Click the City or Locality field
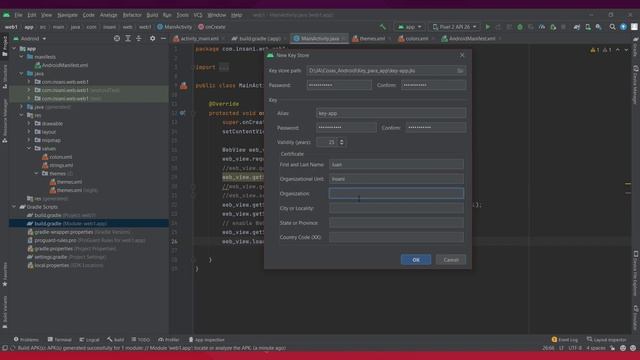 [x=396, y=208]
